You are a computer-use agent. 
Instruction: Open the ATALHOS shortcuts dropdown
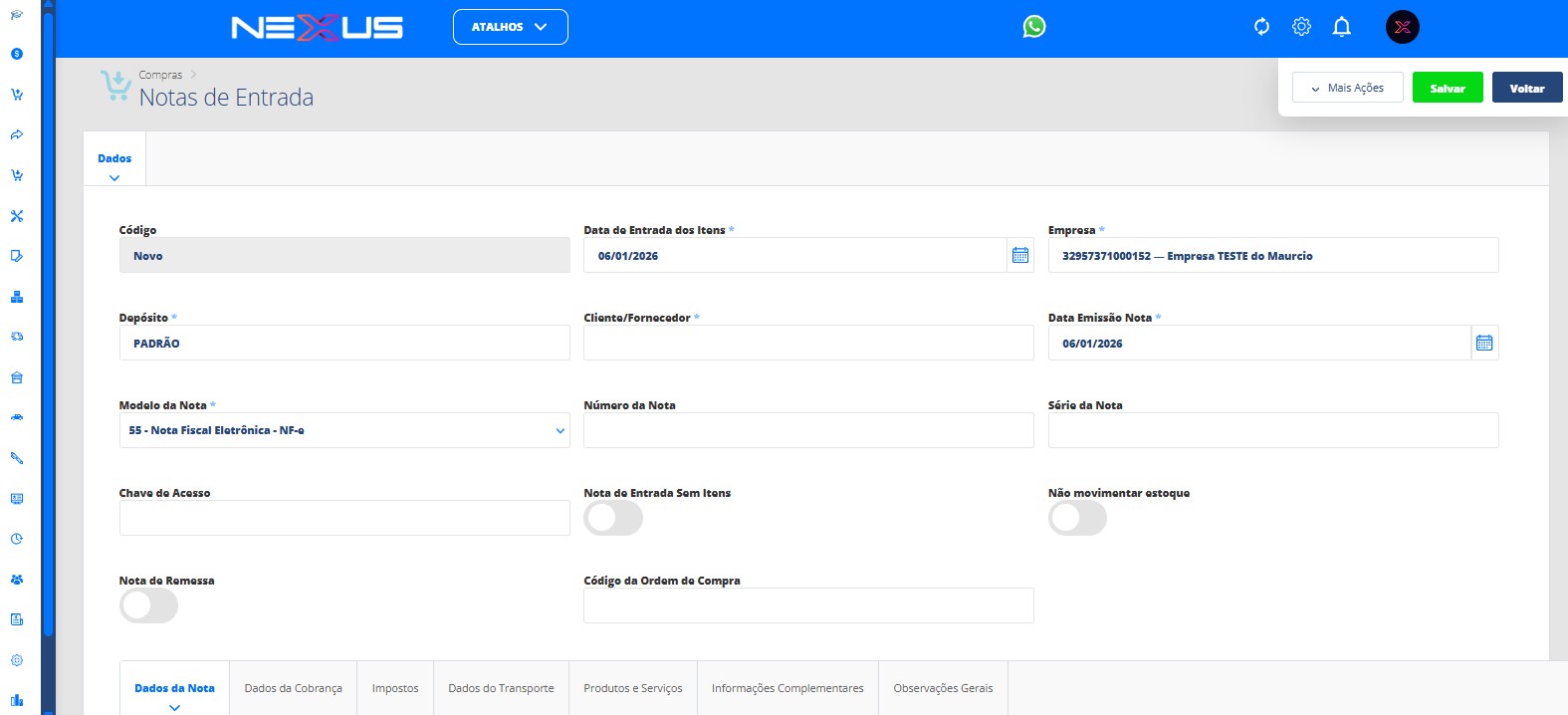coord(510,27)
